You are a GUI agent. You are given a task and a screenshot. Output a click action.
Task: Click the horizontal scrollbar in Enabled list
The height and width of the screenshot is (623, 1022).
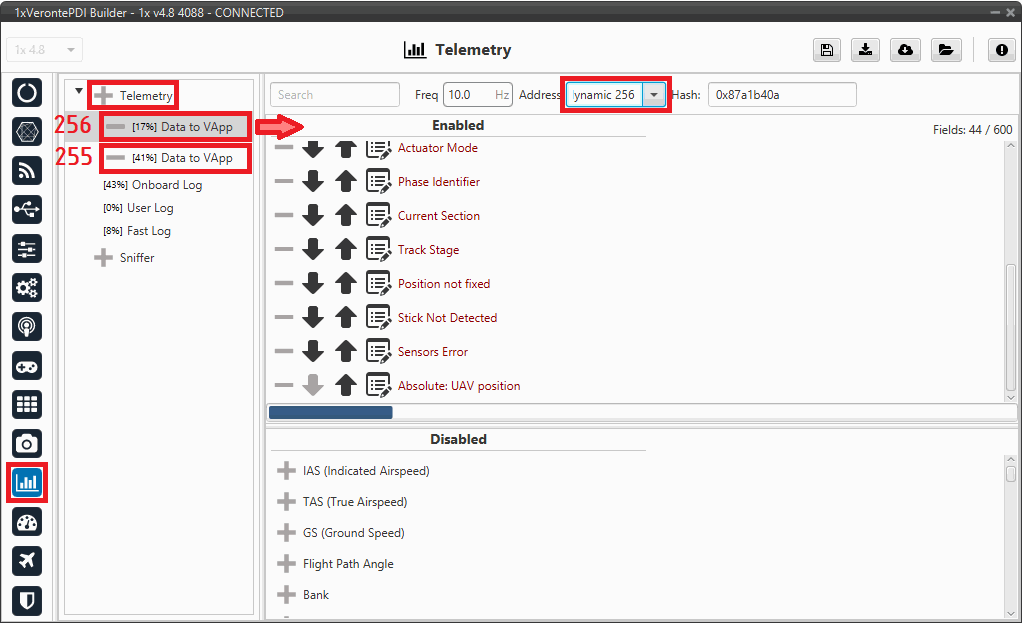(330, 412)
